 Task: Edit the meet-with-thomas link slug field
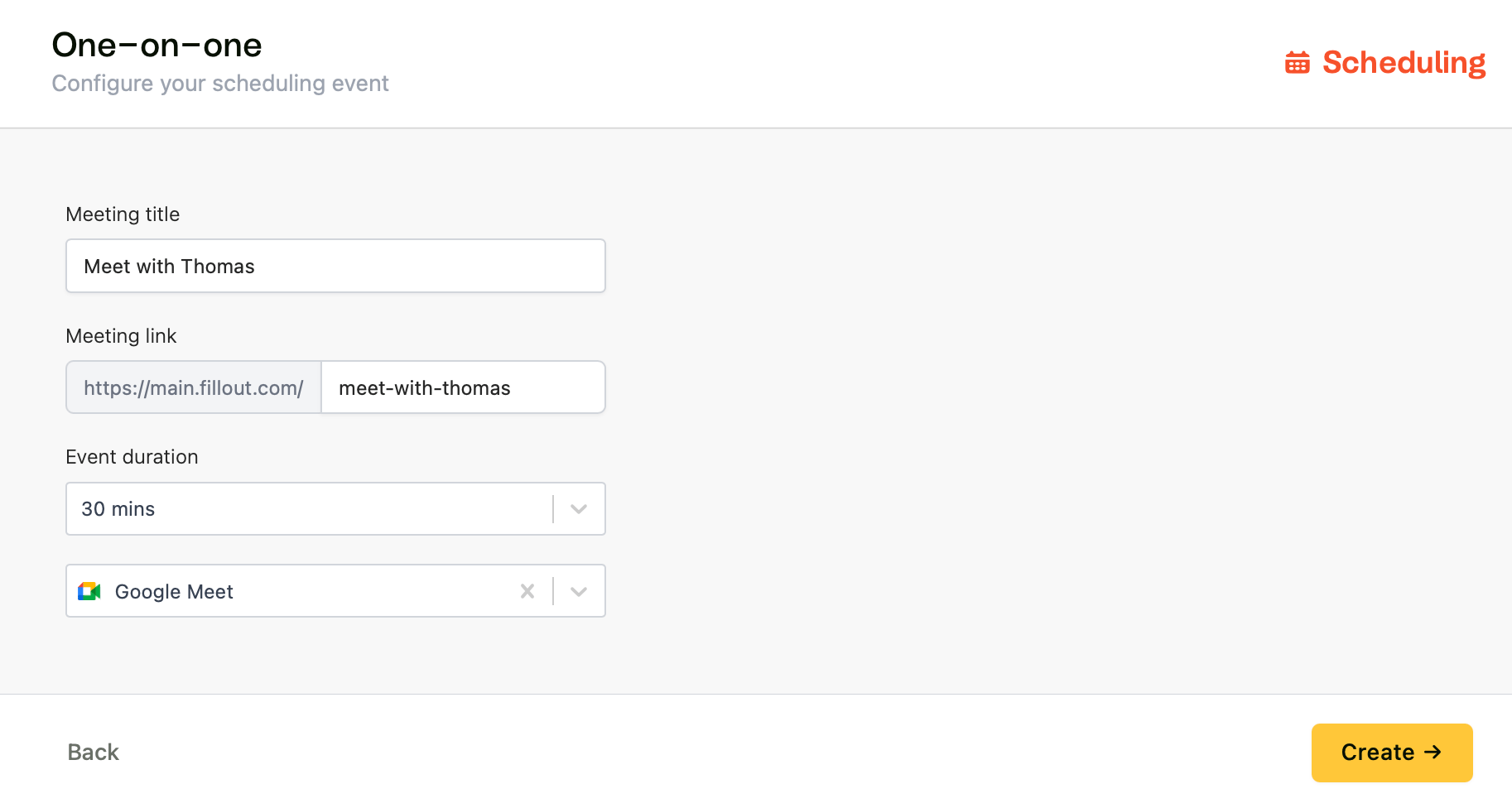(x=463, y=387)
